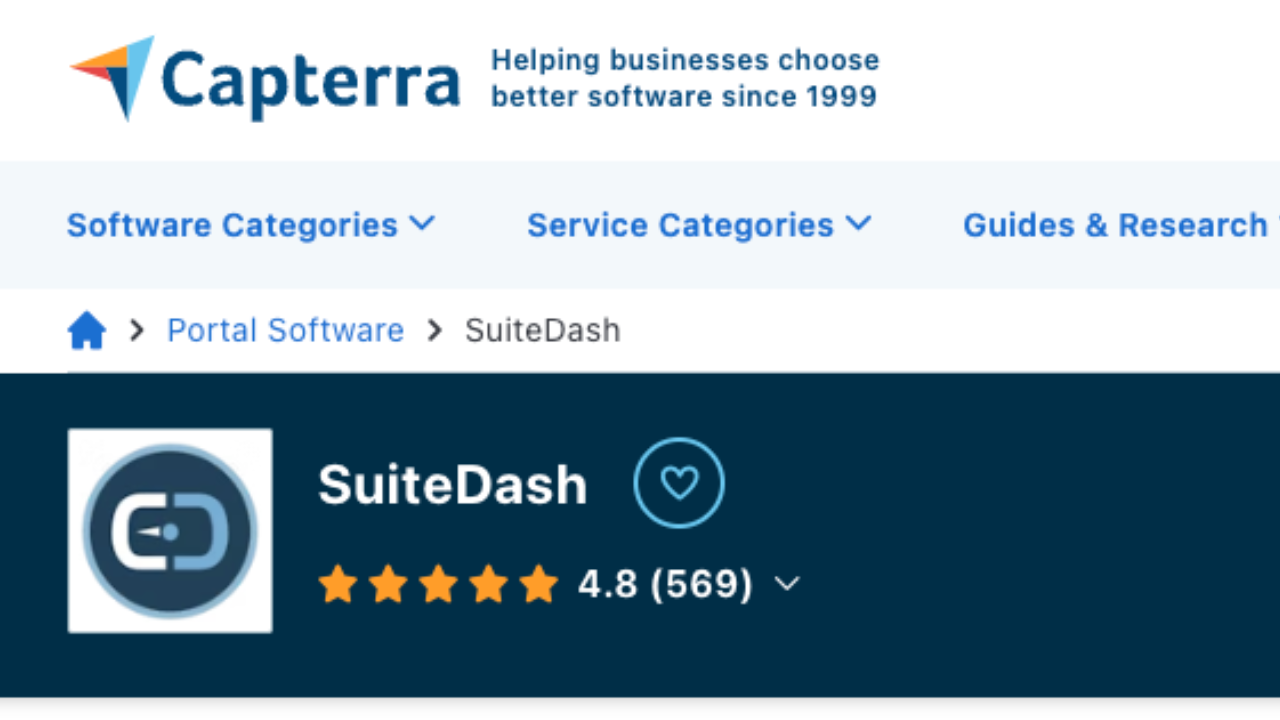1280x720 pixels.
Task: Expand the rating breakdown dropdown chevron
Action: [x=787, y=583]
